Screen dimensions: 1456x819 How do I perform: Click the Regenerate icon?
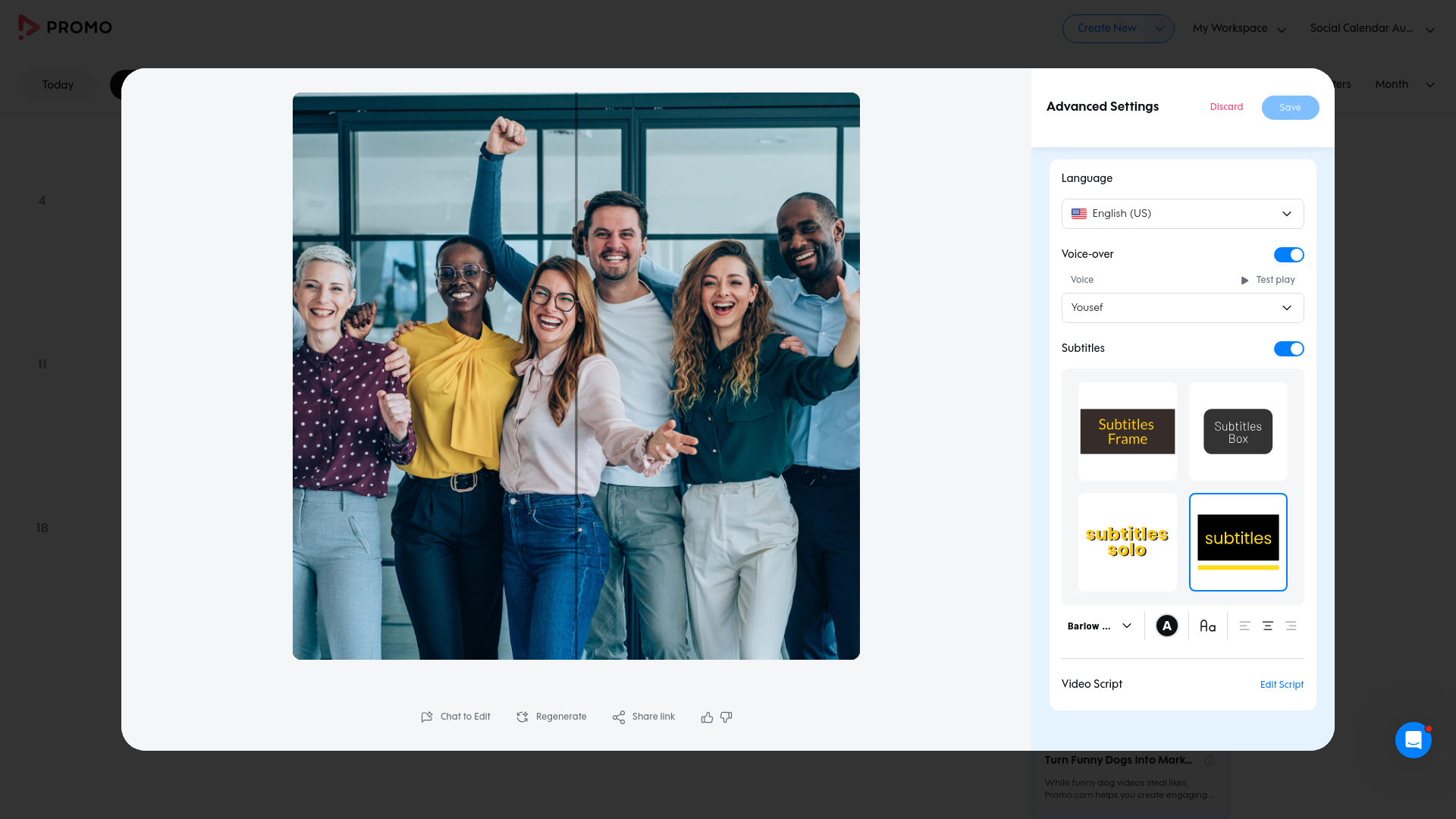pos(522,717)
